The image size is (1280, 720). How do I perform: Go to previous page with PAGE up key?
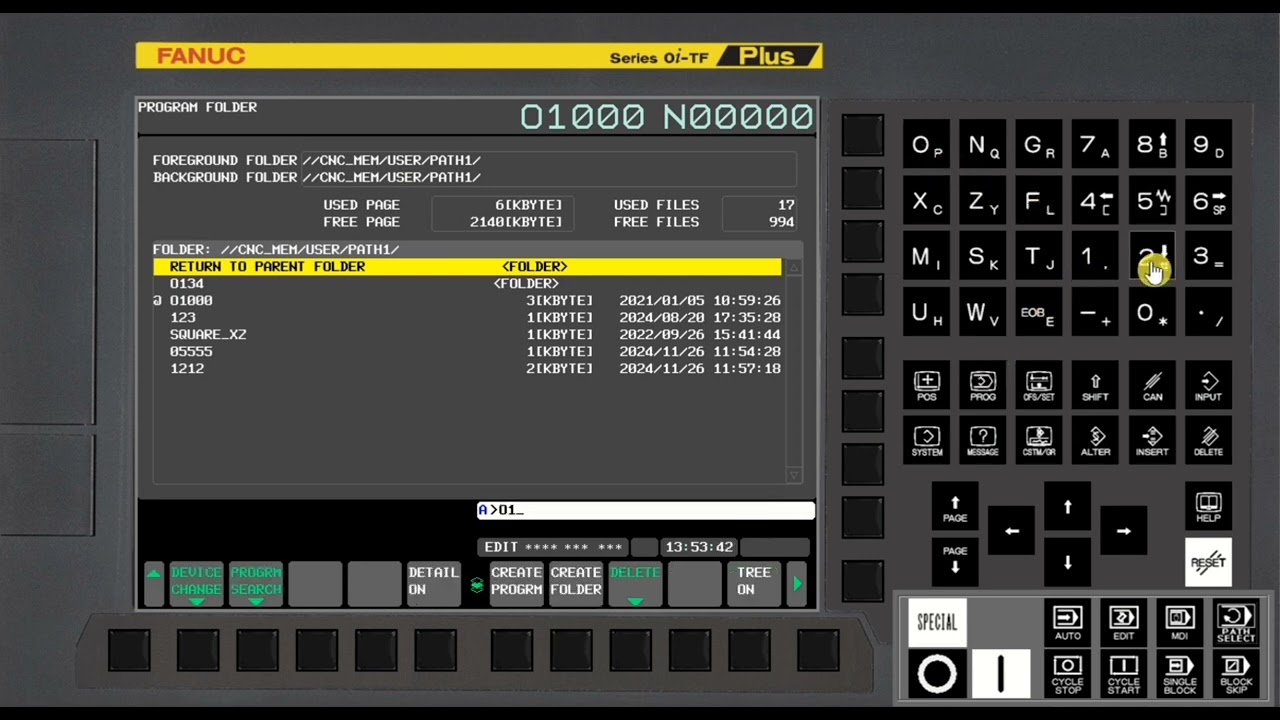955,507
